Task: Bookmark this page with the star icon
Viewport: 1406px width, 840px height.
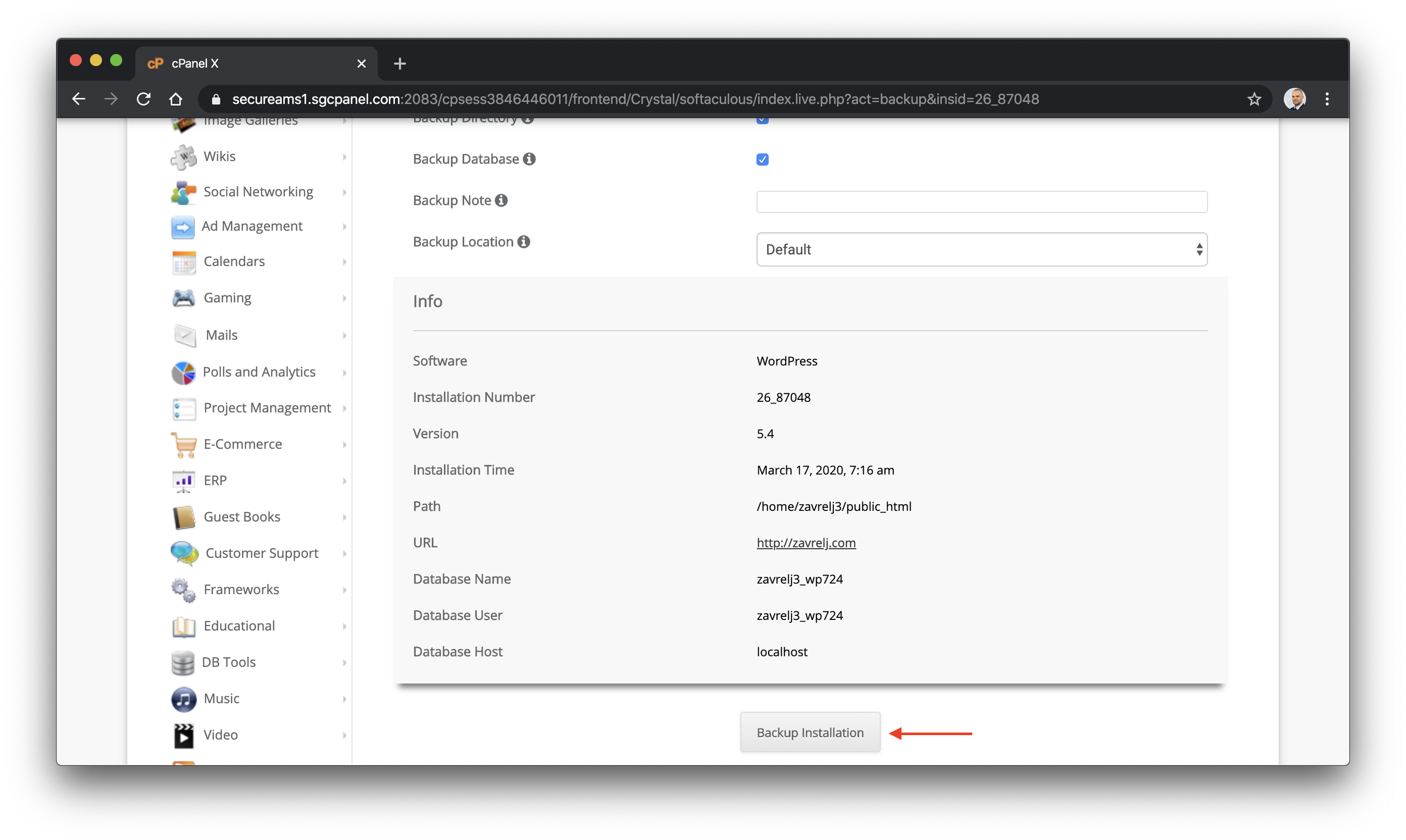Action: pos(1254,99)
